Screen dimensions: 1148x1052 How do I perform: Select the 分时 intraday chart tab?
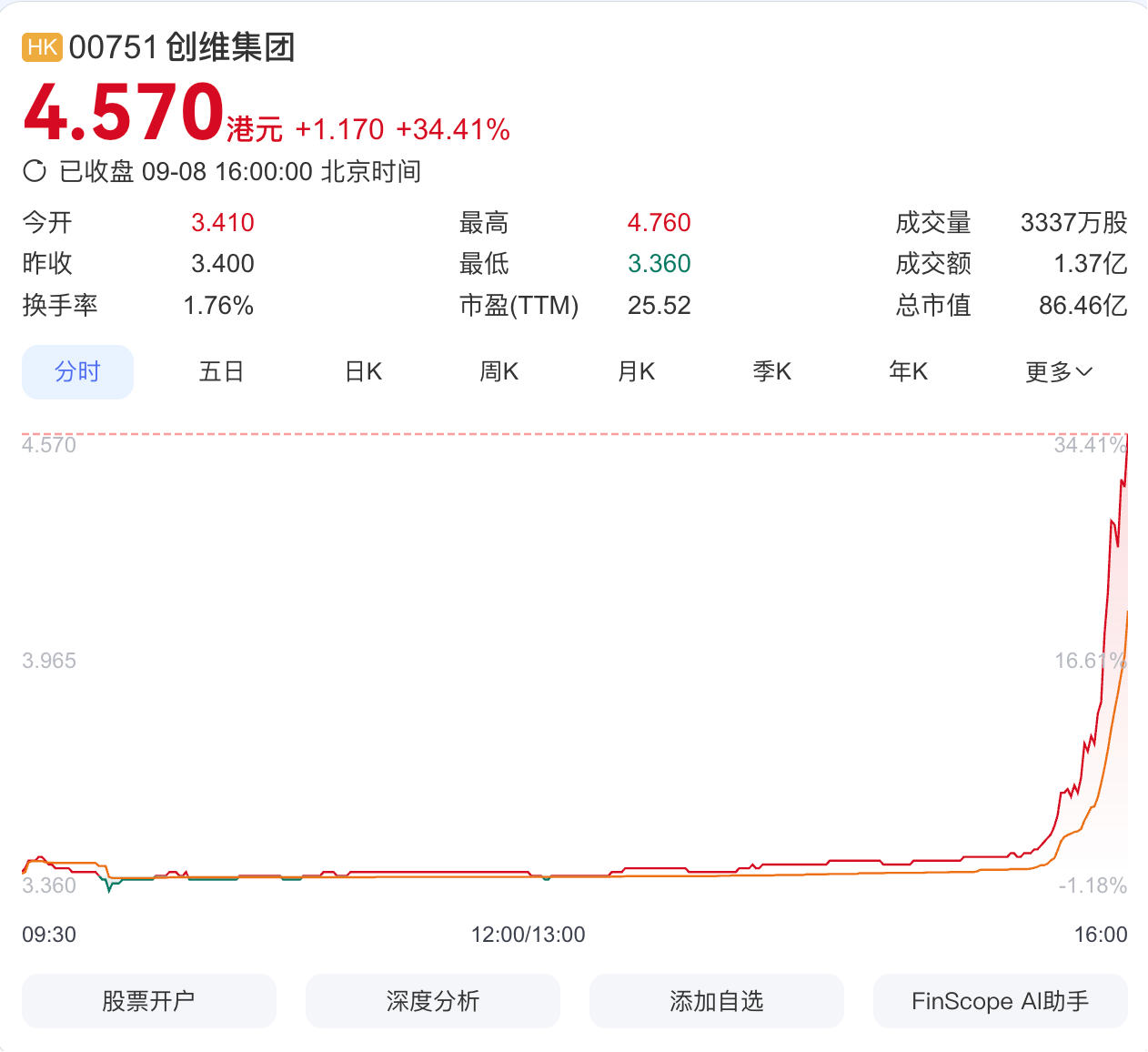(x=77, y=372)
